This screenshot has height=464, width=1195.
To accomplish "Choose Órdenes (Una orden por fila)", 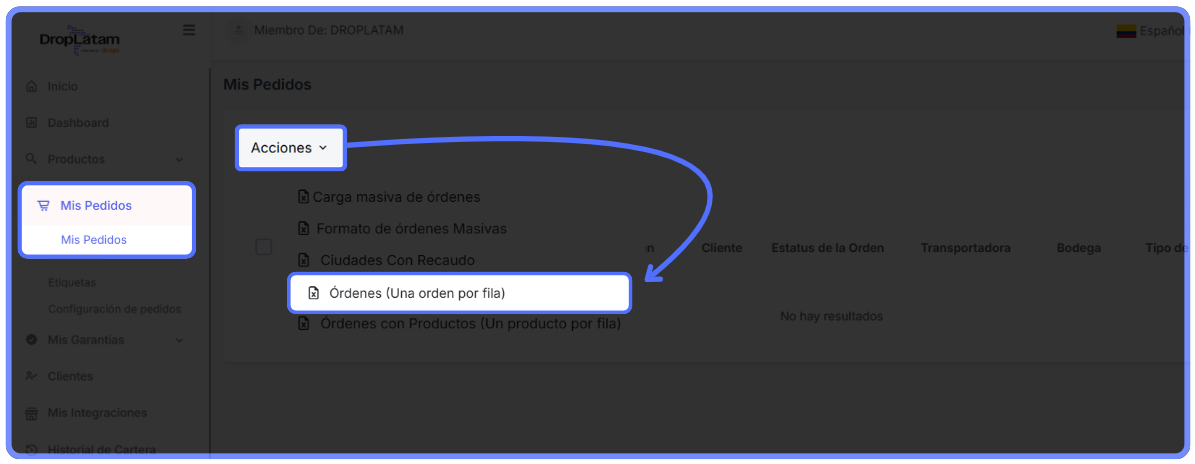I will click(x=416, y=293).
